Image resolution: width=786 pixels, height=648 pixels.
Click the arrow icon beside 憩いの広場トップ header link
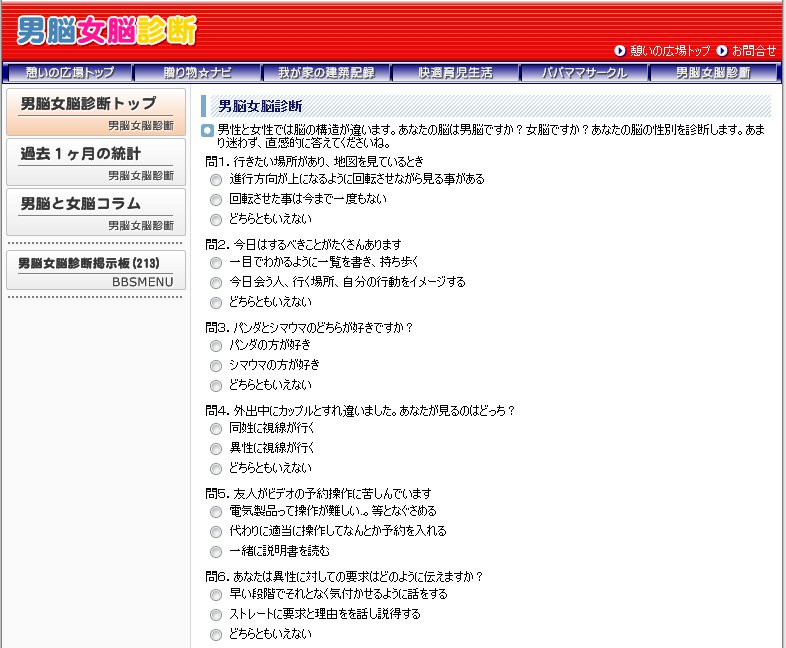(620, 50)
